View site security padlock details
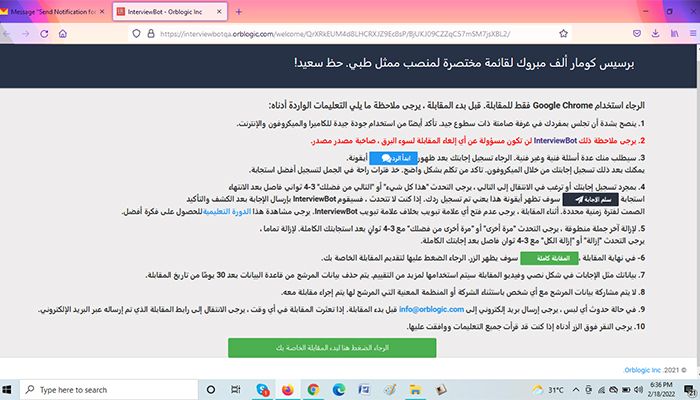This screenshot has width=700, height=400. click(151, 33)
